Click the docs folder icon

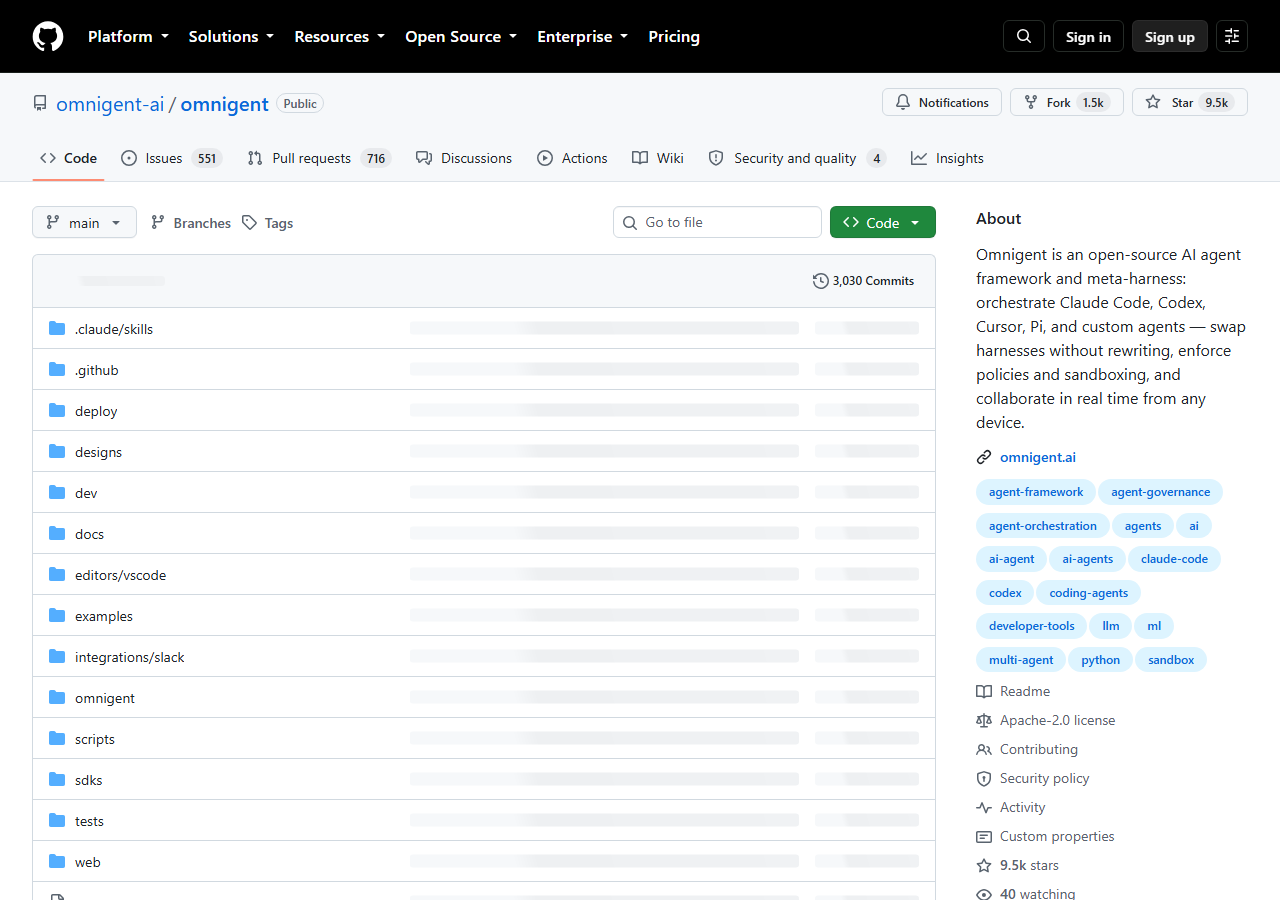tap(57, 534)
